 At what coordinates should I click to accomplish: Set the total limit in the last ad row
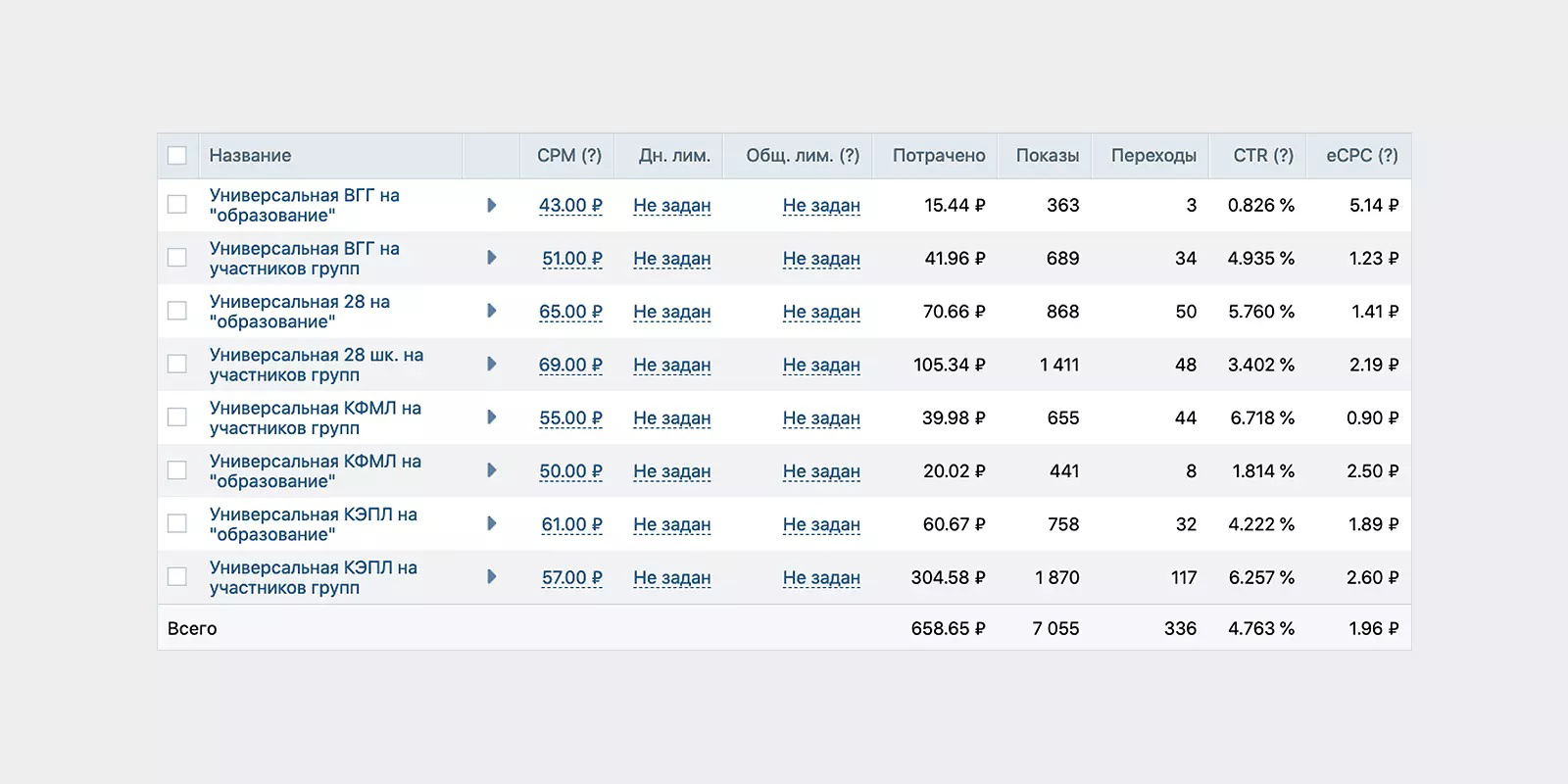(x=821, y=578)
